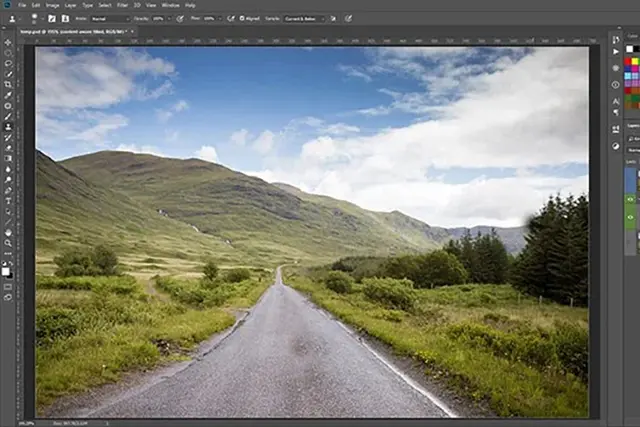Image resolution: width=640 pixels, height=427 pixels.
Task: Open the blend Mode dropdown set to Normal
Action: (x=110, y=19)
